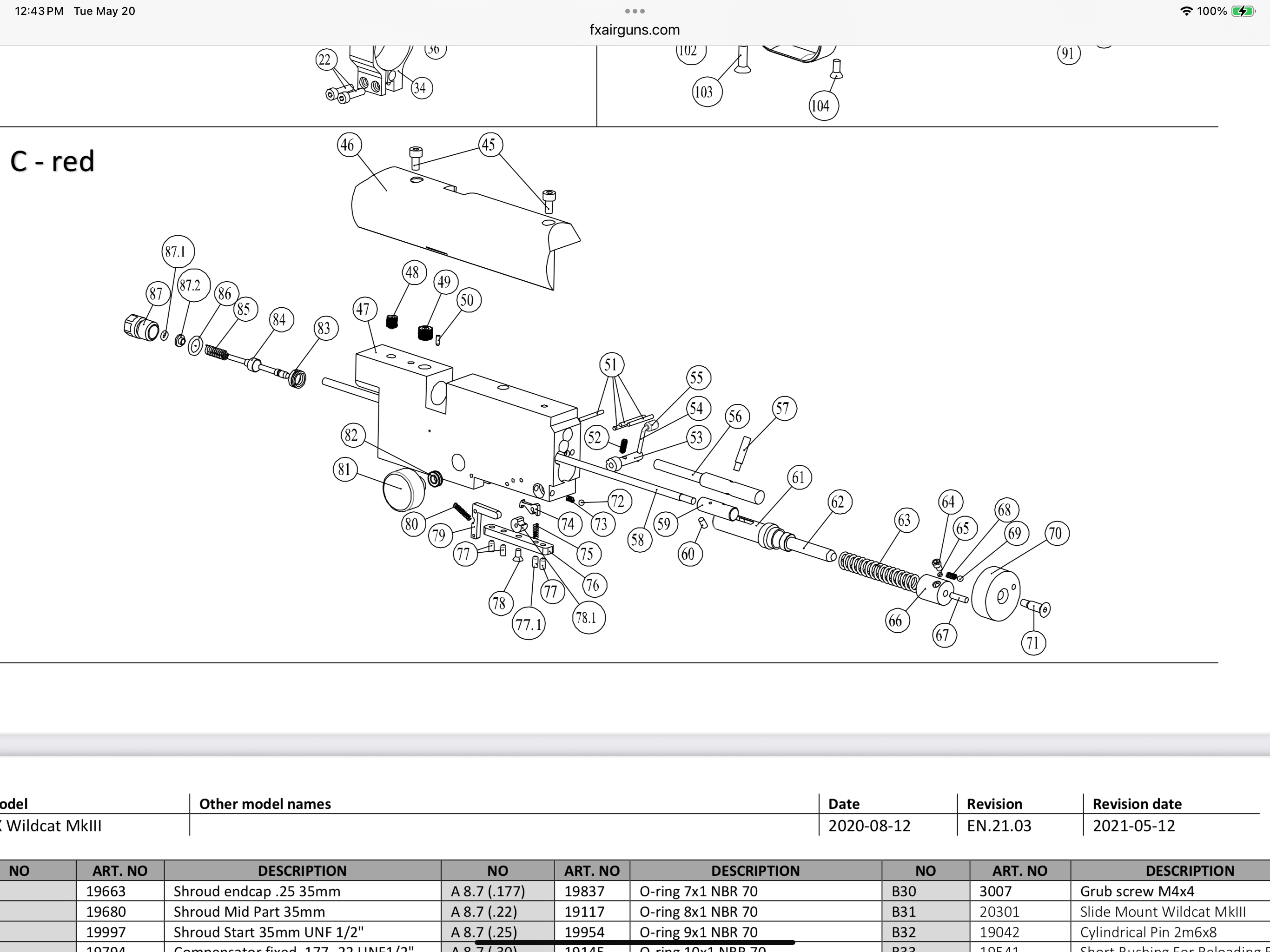1270x952 pixels.
Task: Select part callout 63 bubble
Action: click(906, 520)
